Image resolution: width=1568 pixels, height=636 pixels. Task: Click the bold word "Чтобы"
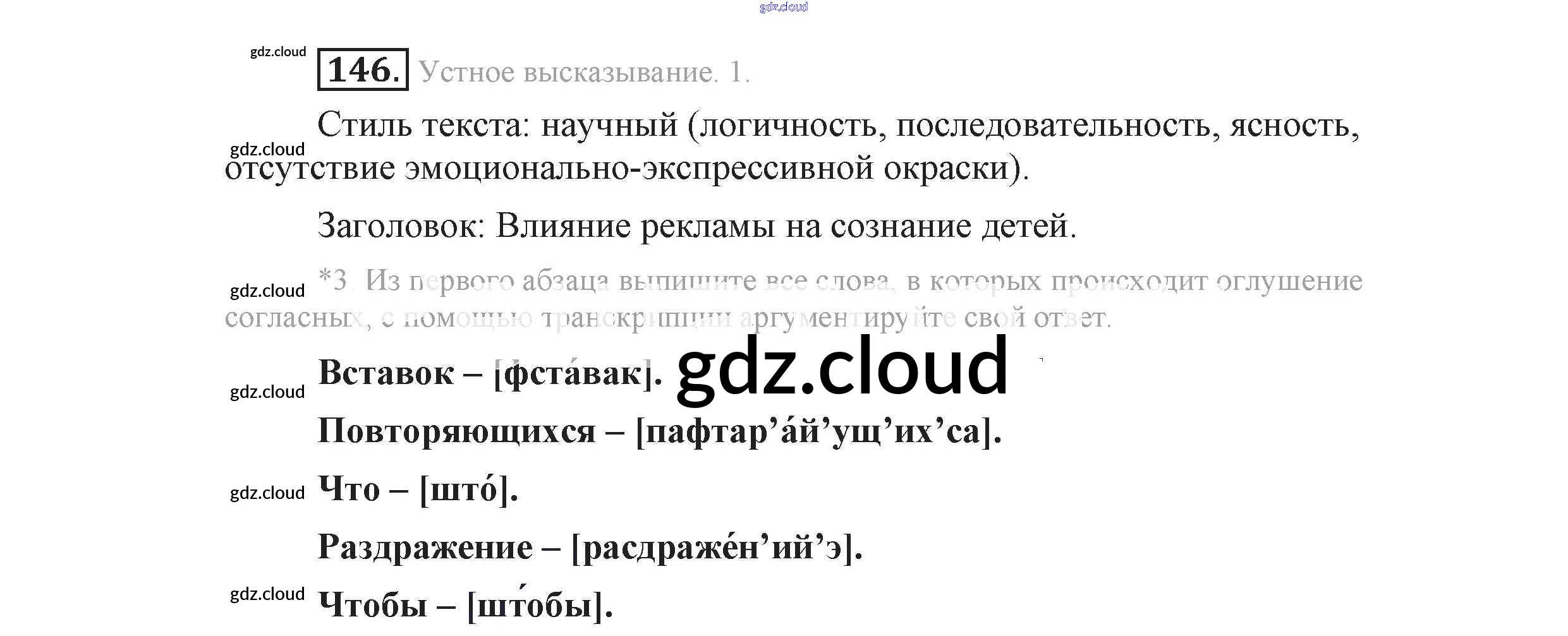(x=372, y=605)
